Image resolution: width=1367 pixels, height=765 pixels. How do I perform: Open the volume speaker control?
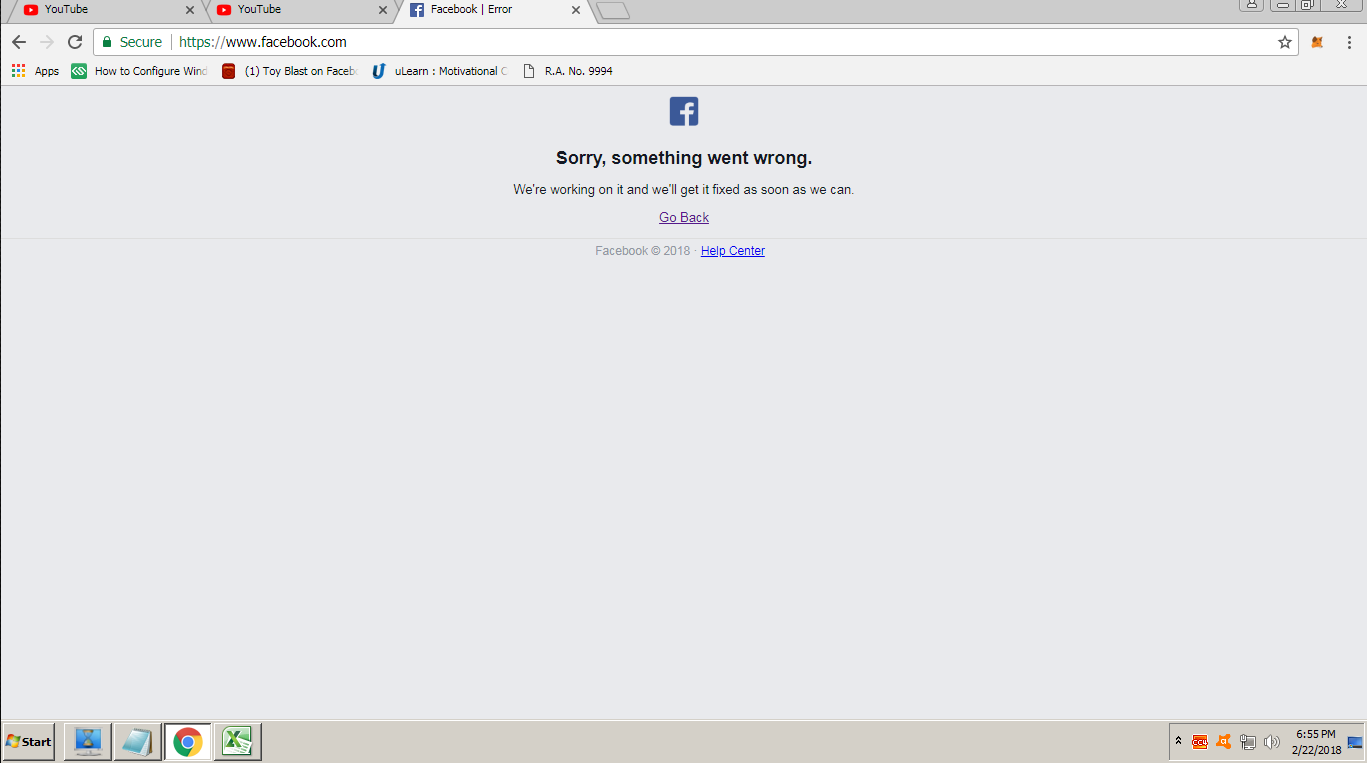tap(1272, 742)
